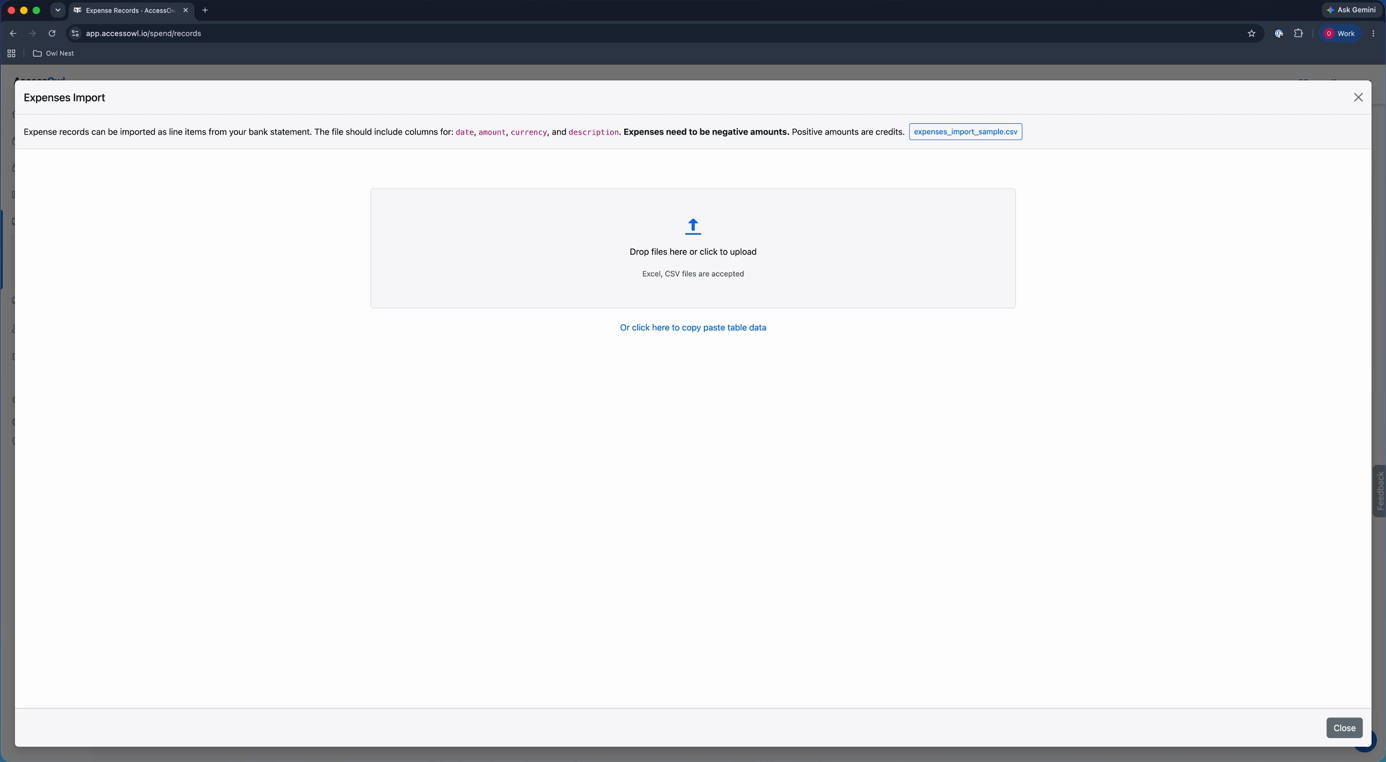Image resolution: width=1386 pixels, height=762 pixels.
Task: View site information icon in address bar
Action: [x=75, y=33]
